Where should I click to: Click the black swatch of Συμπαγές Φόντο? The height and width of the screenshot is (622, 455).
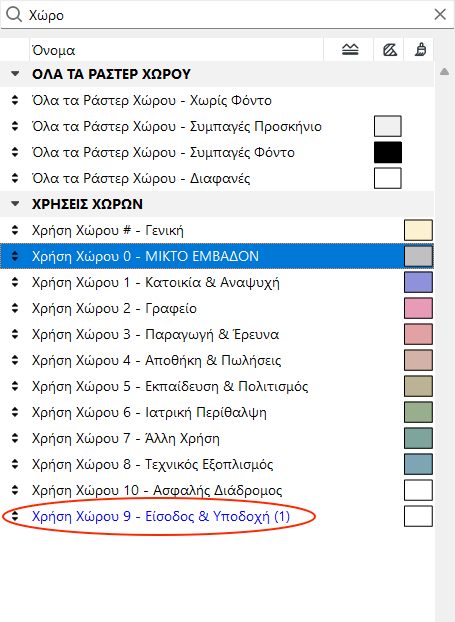[388, 152]
